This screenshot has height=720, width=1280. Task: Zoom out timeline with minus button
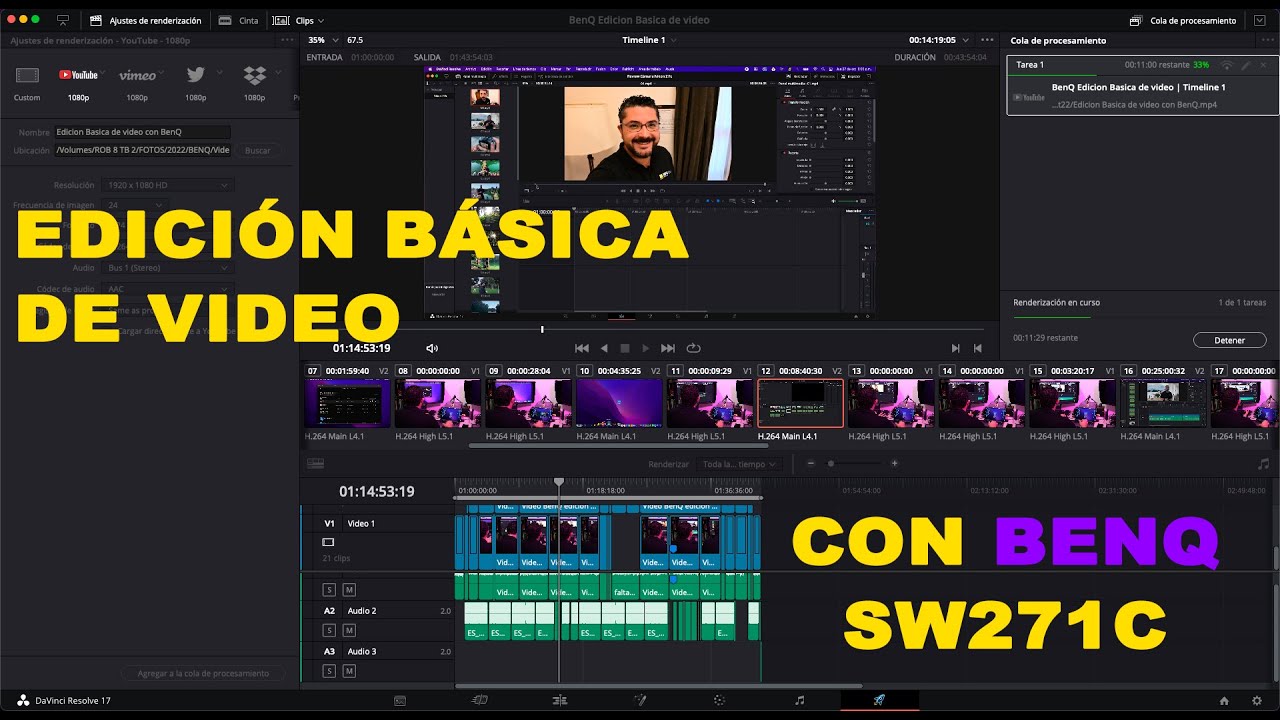811,463
